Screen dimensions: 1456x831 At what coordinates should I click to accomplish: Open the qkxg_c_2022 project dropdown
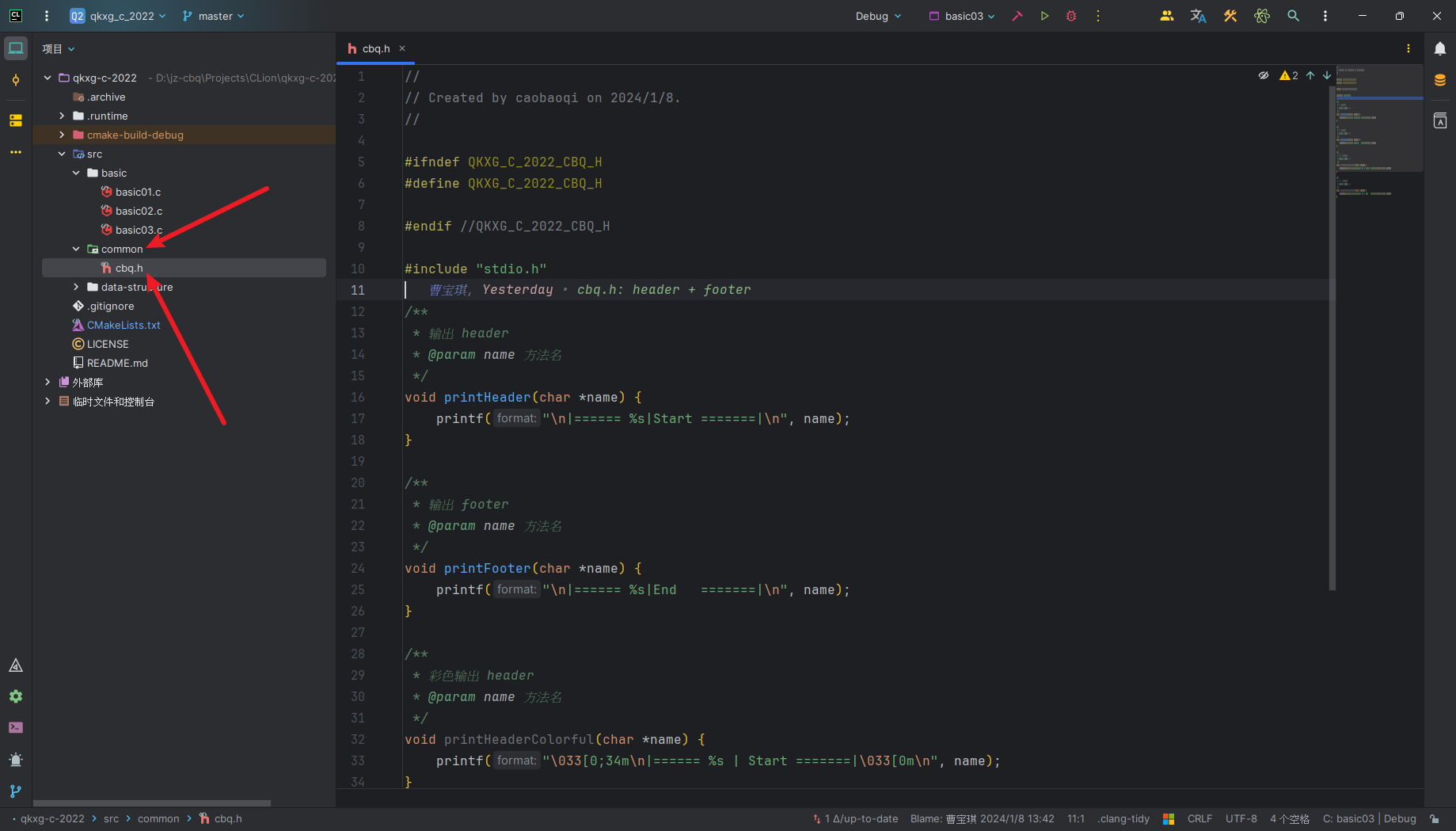(118, 16)
